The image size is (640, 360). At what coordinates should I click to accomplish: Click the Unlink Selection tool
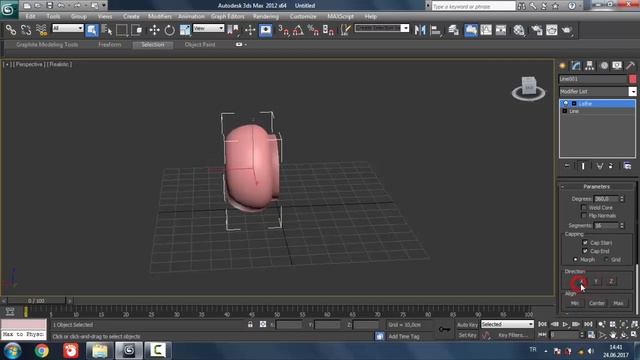click(26, 30)
